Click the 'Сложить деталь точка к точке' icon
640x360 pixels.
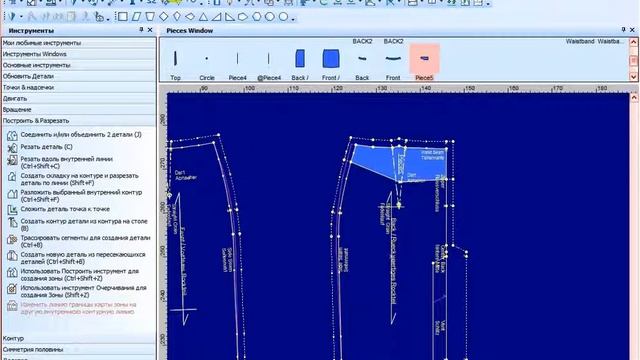click(x=12, y=209)
